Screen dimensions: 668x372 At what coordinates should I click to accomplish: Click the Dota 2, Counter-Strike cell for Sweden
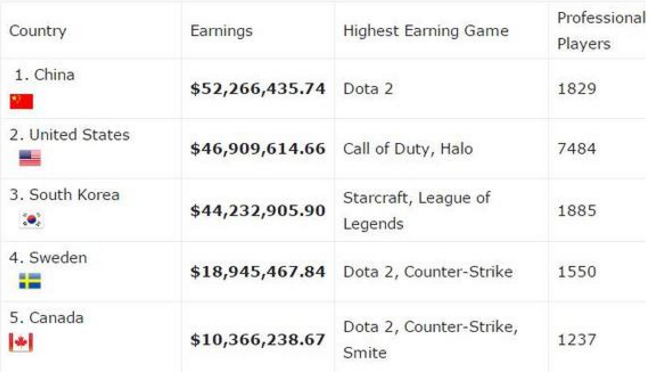(428, 272)
